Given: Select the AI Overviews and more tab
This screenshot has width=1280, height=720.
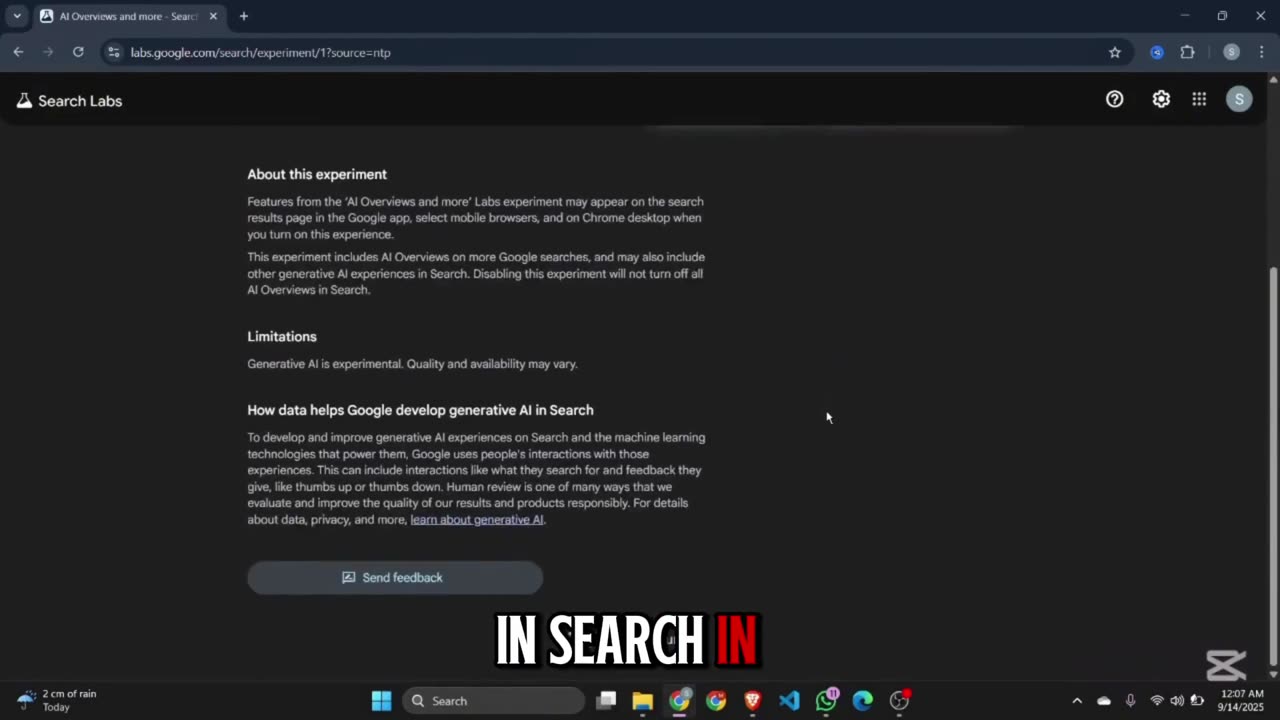Looking at the screenshot, I should click(x=128, y=16).
